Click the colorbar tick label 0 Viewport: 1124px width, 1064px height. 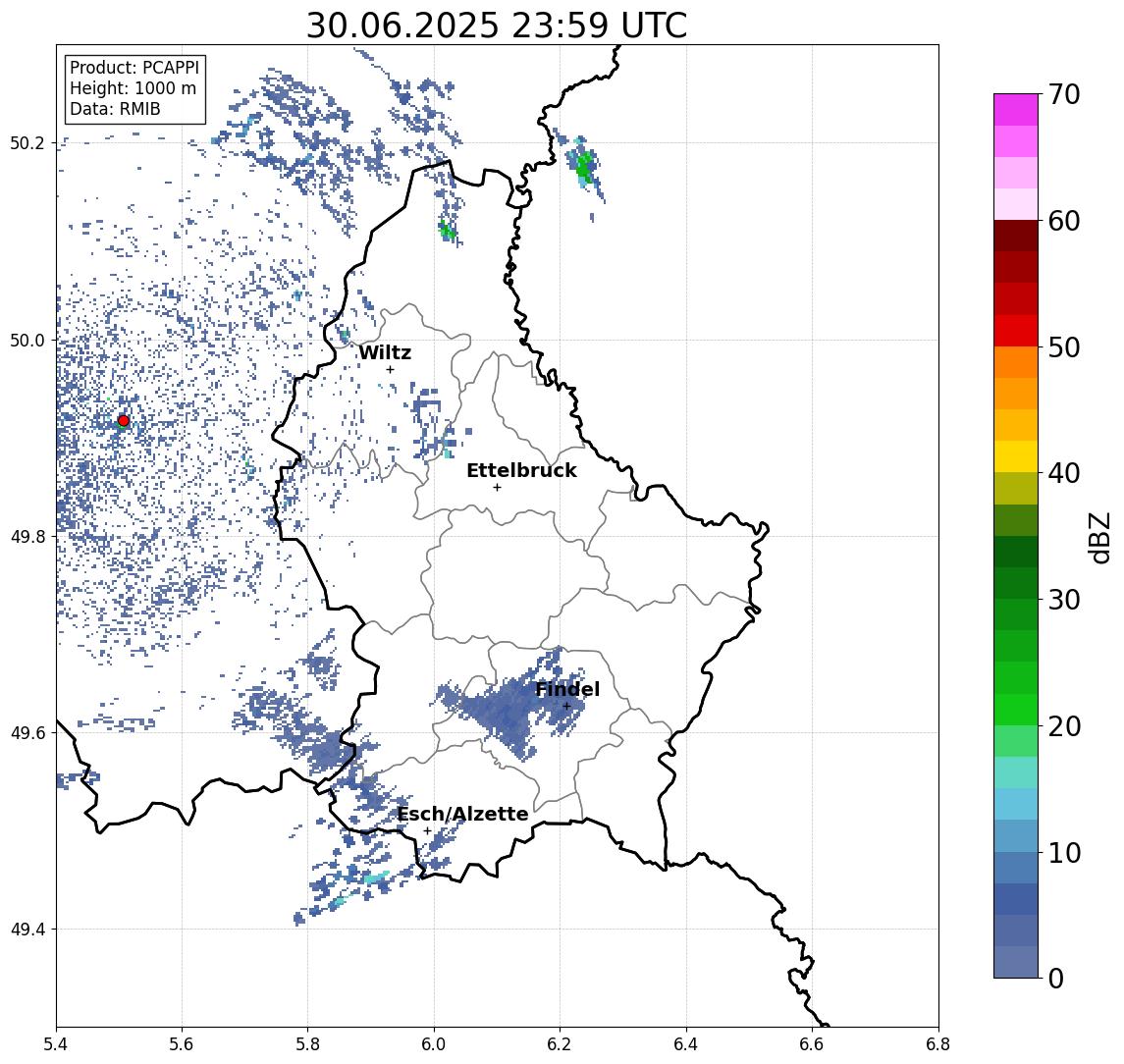(1056, 978)
